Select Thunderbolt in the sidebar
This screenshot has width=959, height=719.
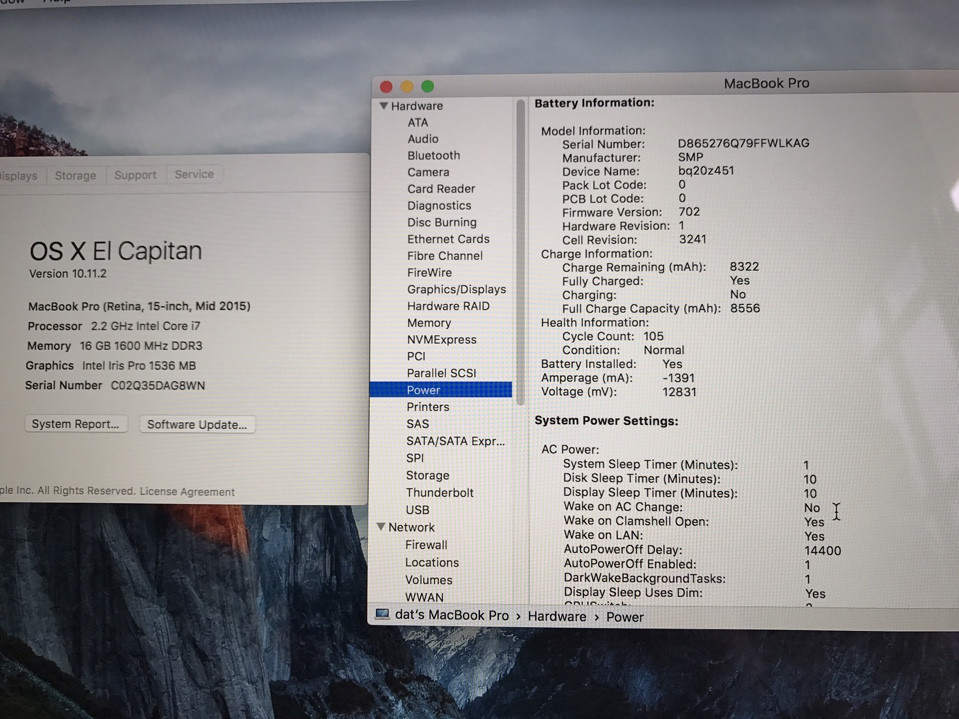(x=440, y=492)
